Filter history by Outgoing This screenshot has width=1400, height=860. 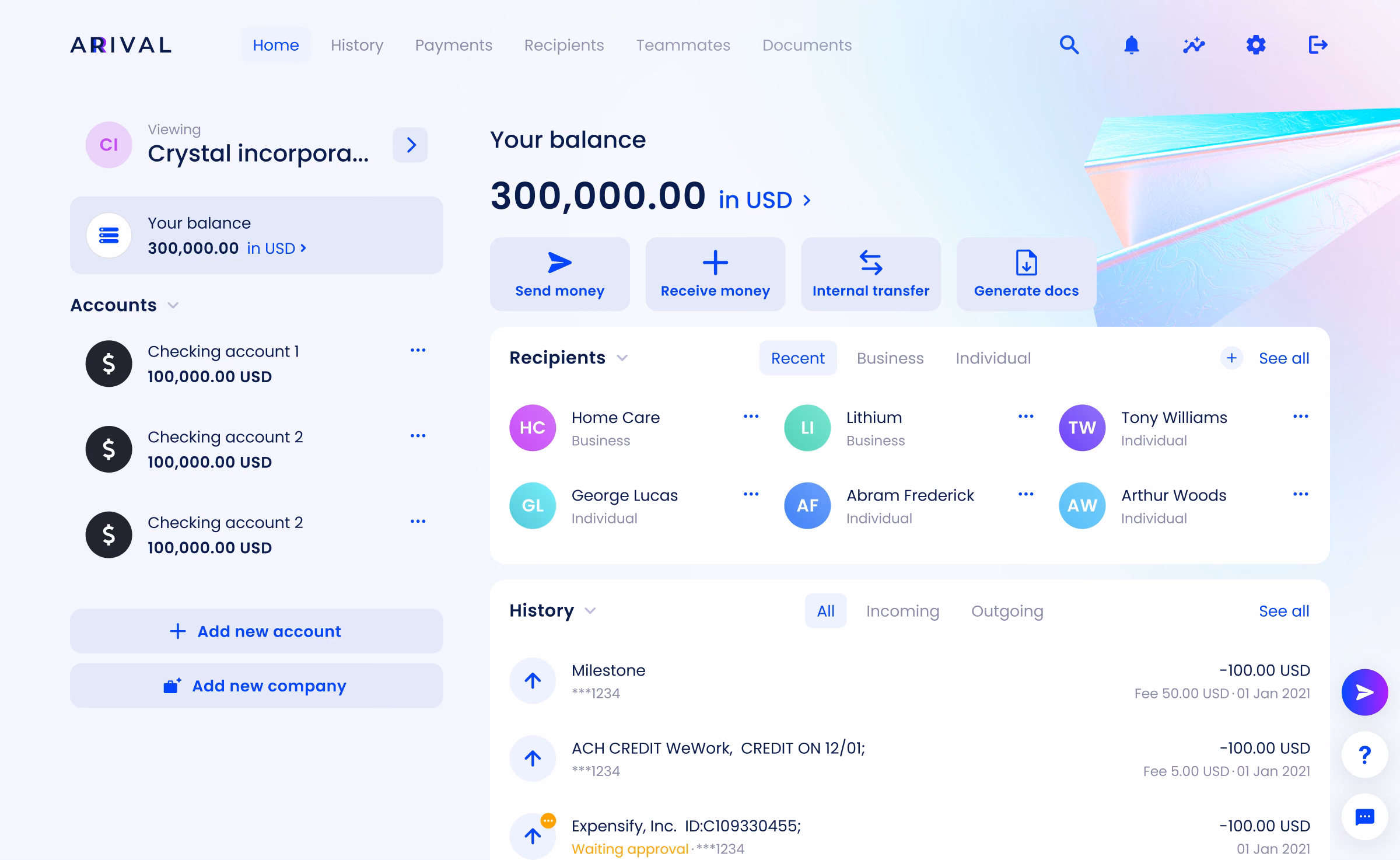pos(1007,610)
